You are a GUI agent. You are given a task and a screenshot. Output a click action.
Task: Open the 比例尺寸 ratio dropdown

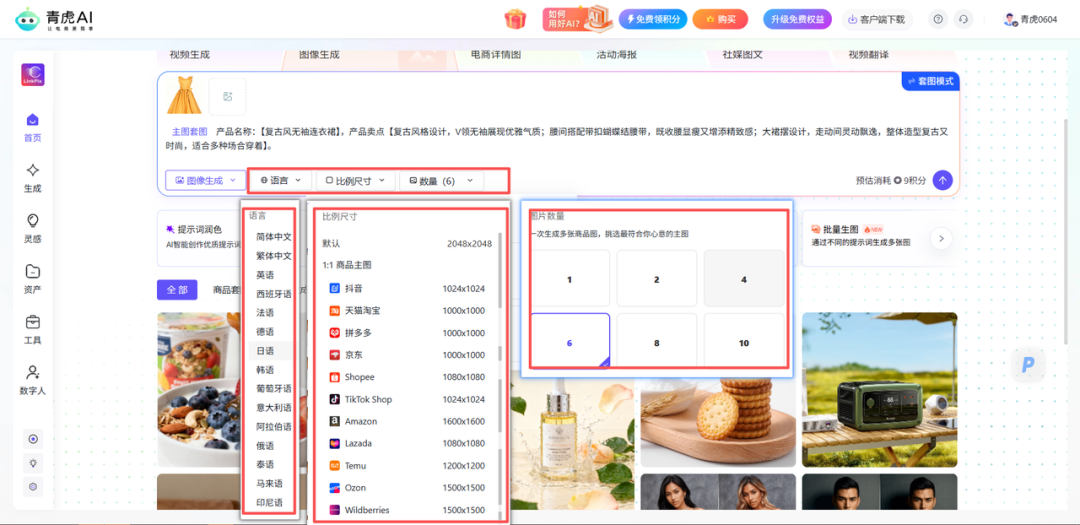click(355, 181)
